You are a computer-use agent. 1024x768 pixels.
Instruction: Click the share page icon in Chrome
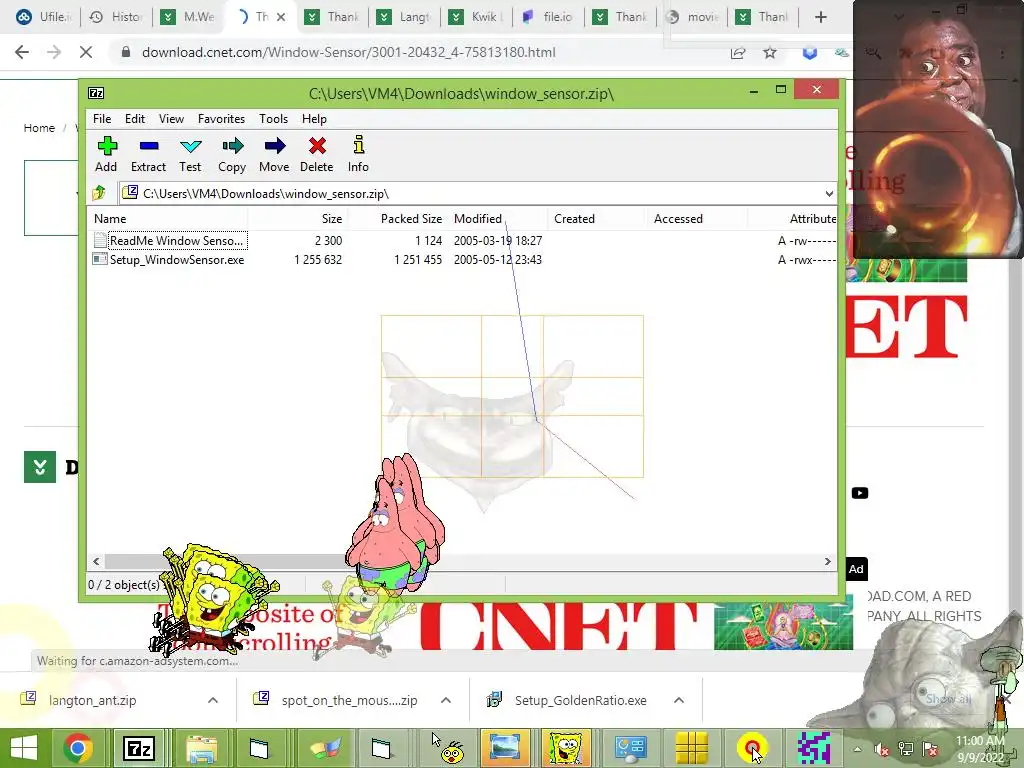[737, 53]
